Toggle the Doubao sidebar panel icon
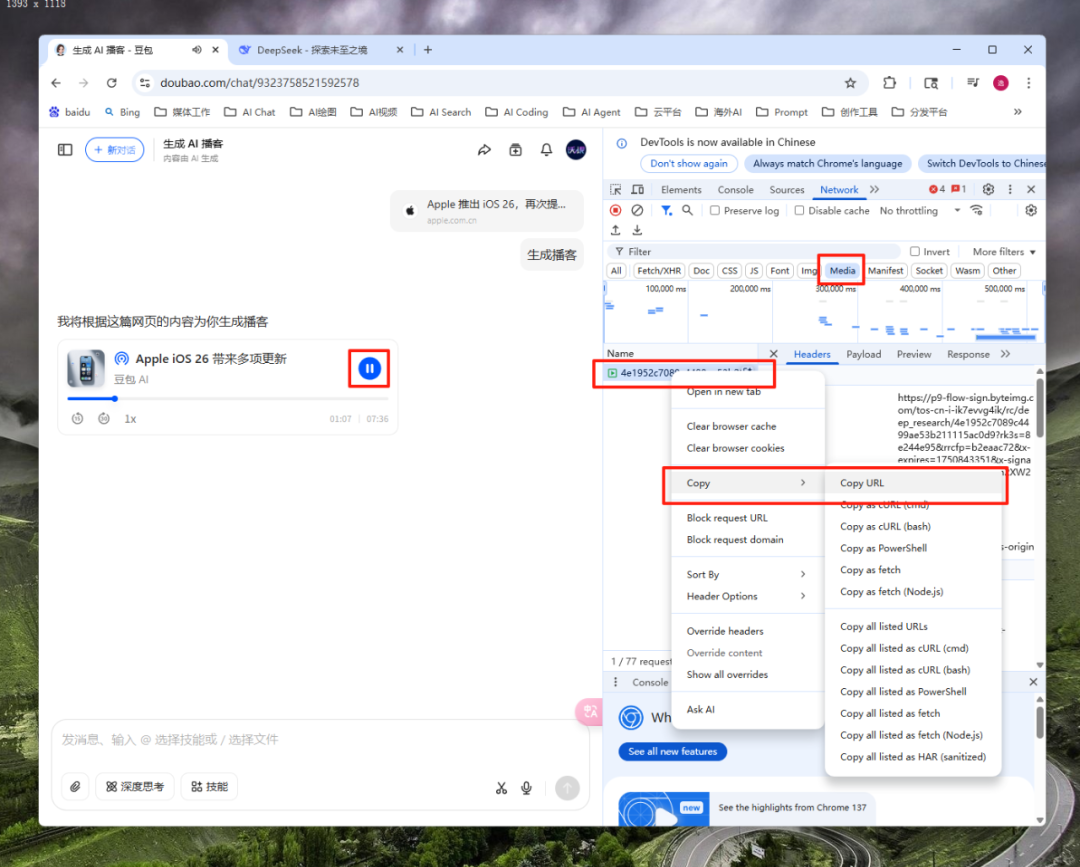 pos(65,149)
